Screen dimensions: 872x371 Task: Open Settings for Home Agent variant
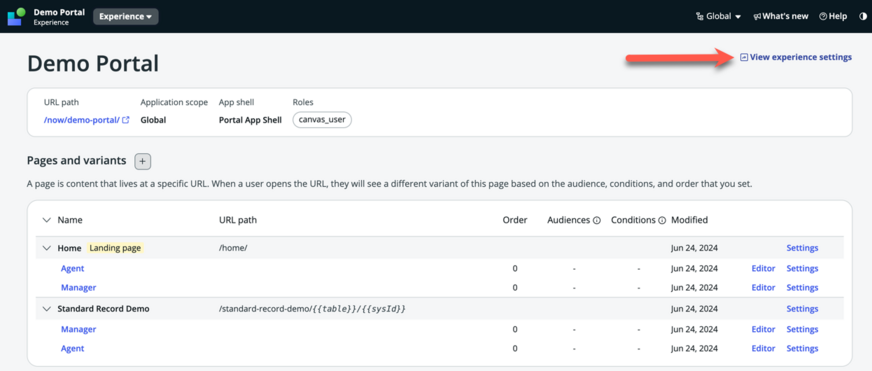802,269
